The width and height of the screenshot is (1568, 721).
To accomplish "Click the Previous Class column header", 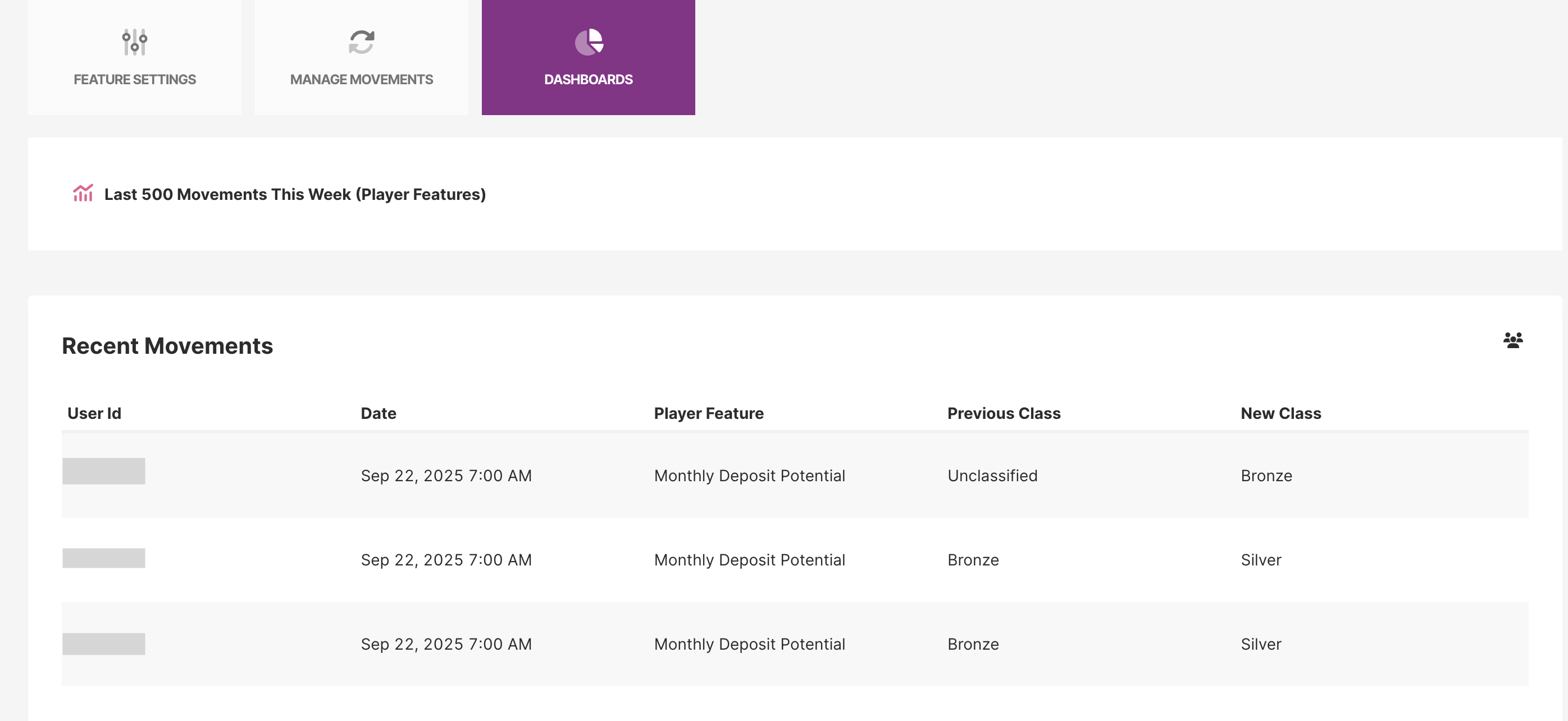I will [x=1004, y=413].
